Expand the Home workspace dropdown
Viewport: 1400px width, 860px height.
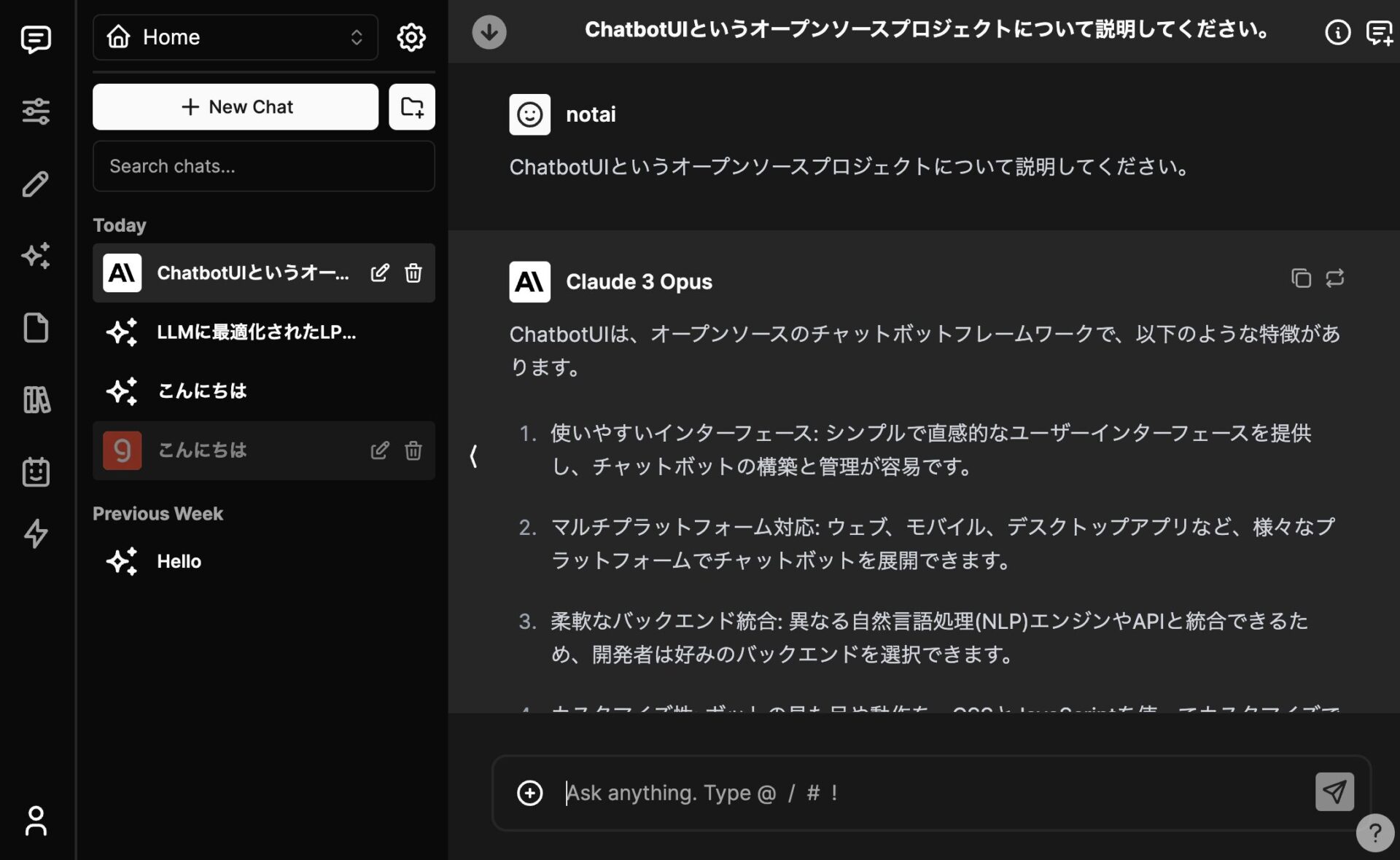point(235,37)
